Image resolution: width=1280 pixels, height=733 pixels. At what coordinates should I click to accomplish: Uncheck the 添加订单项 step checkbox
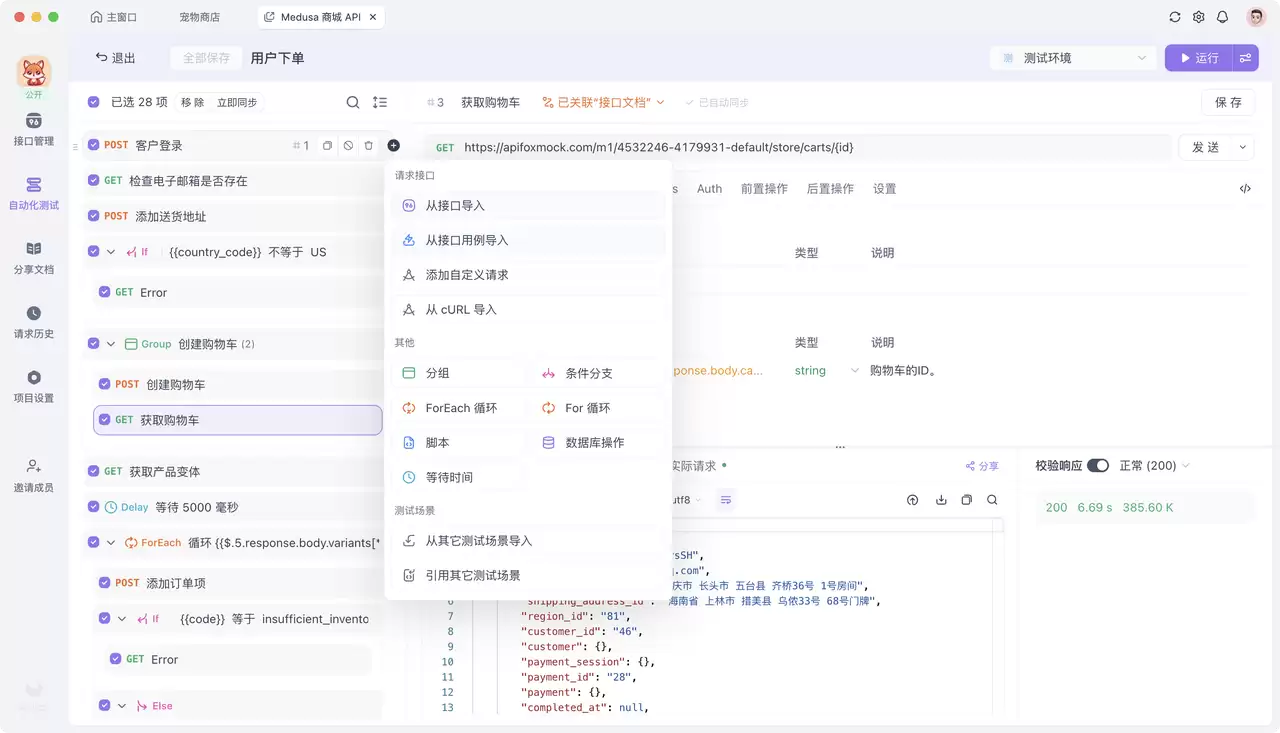[x=105, y=583]
